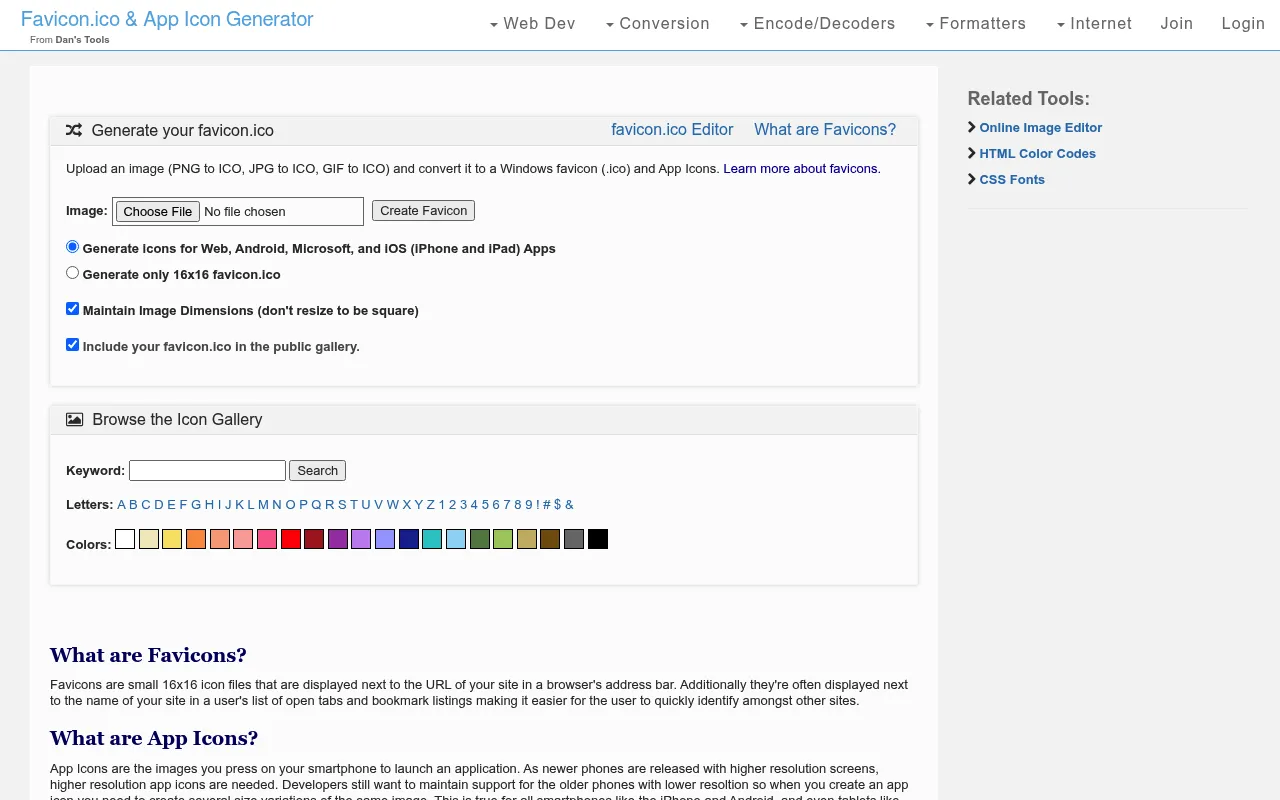Expand the Conversion dropdown menu

click(x=657, y=23)
